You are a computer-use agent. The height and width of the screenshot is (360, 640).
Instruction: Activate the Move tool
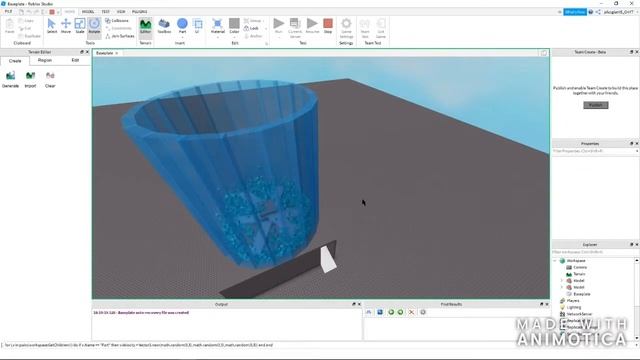coord(66,26)
